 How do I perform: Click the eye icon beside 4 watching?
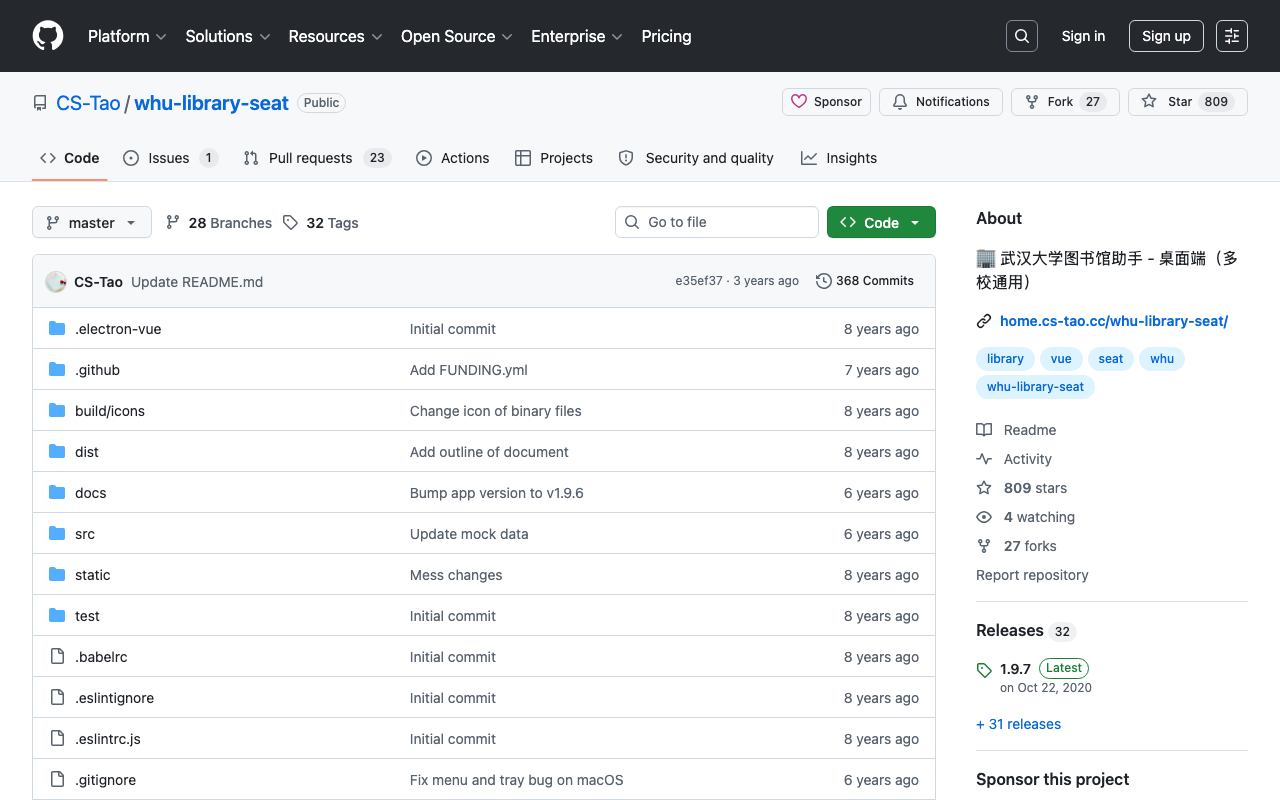984,517
